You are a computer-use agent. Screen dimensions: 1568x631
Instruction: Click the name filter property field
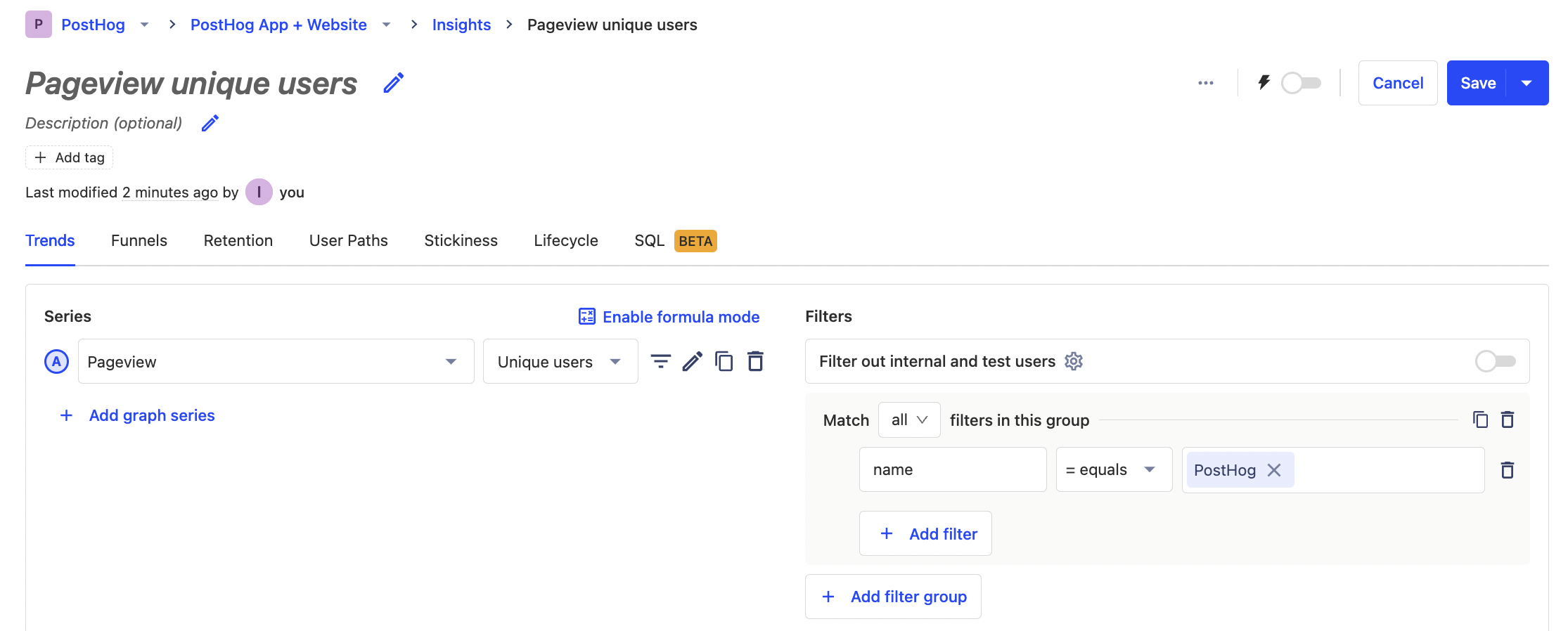(x=952, y=470)
